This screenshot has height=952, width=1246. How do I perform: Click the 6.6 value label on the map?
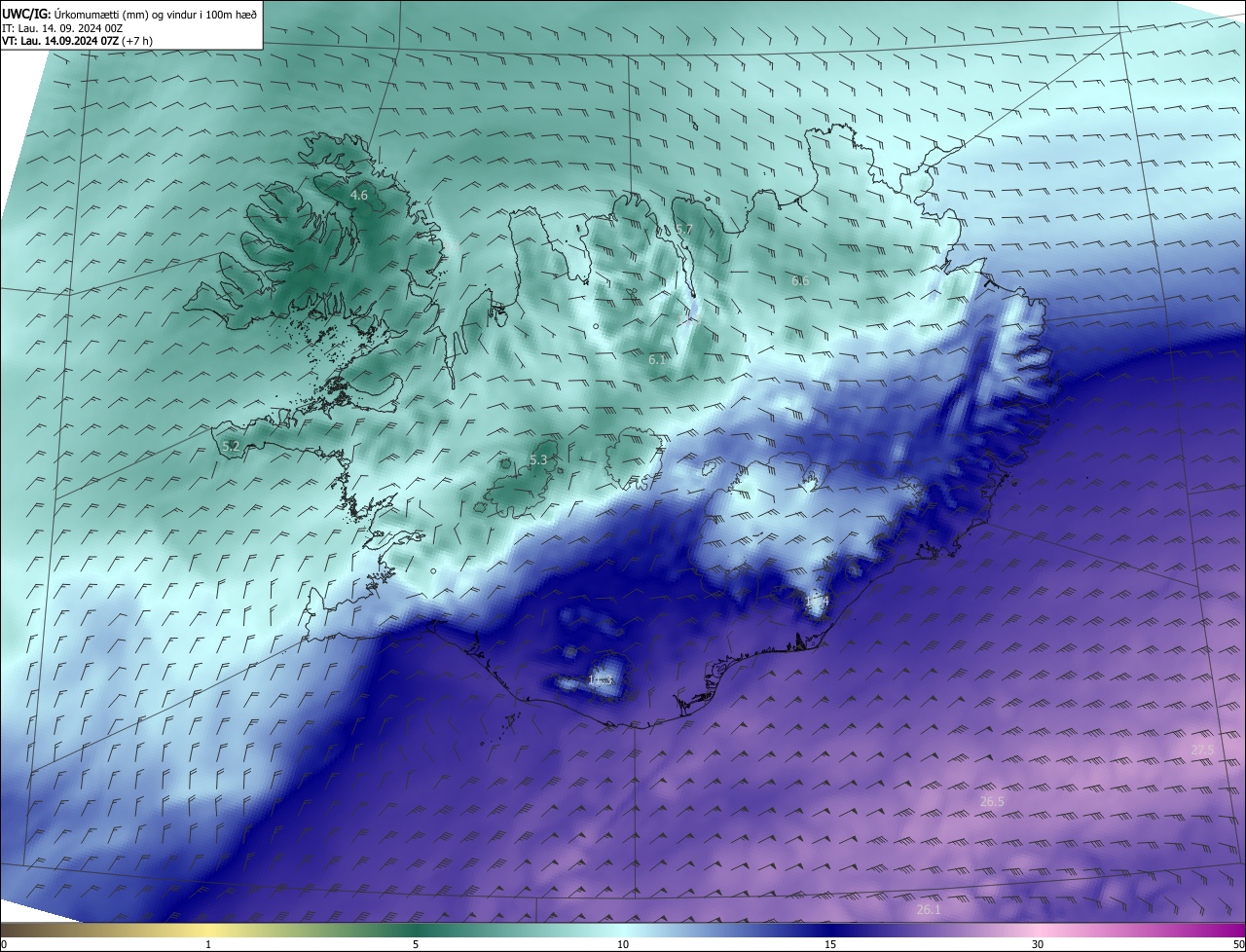coord(800,281)
